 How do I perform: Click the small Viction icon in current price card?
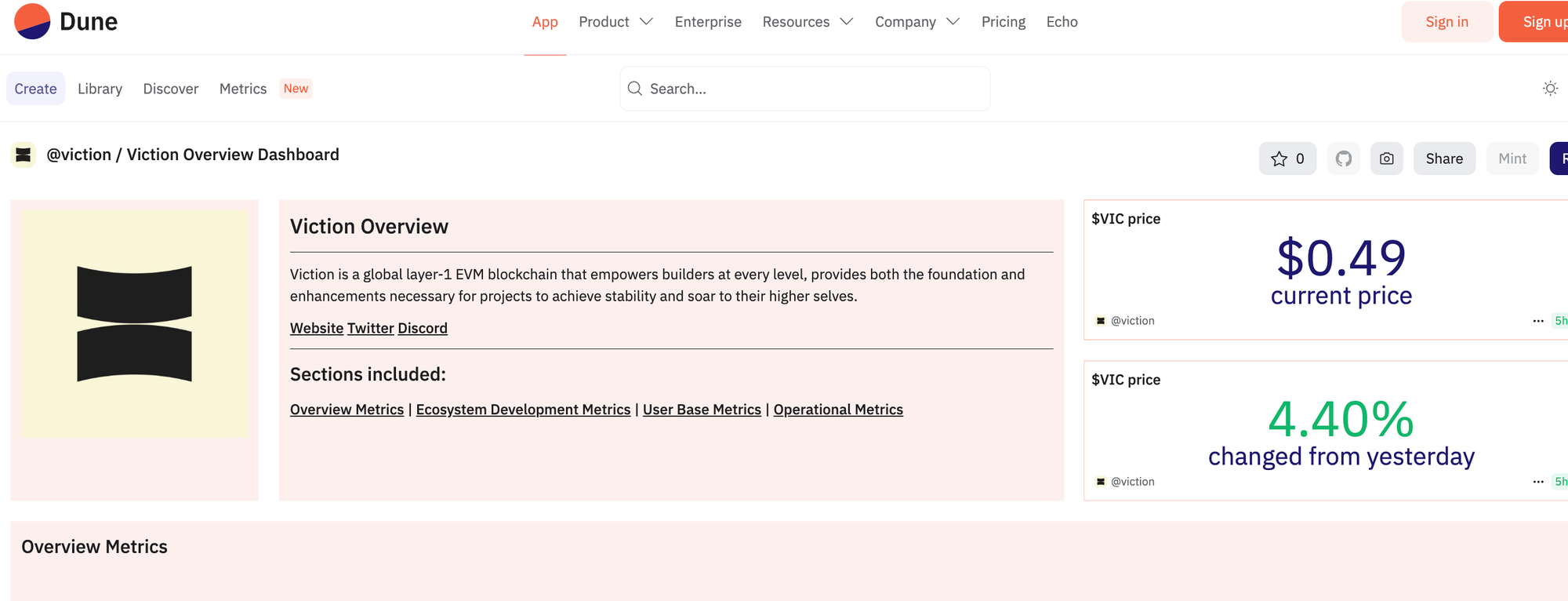point(1101,321)
